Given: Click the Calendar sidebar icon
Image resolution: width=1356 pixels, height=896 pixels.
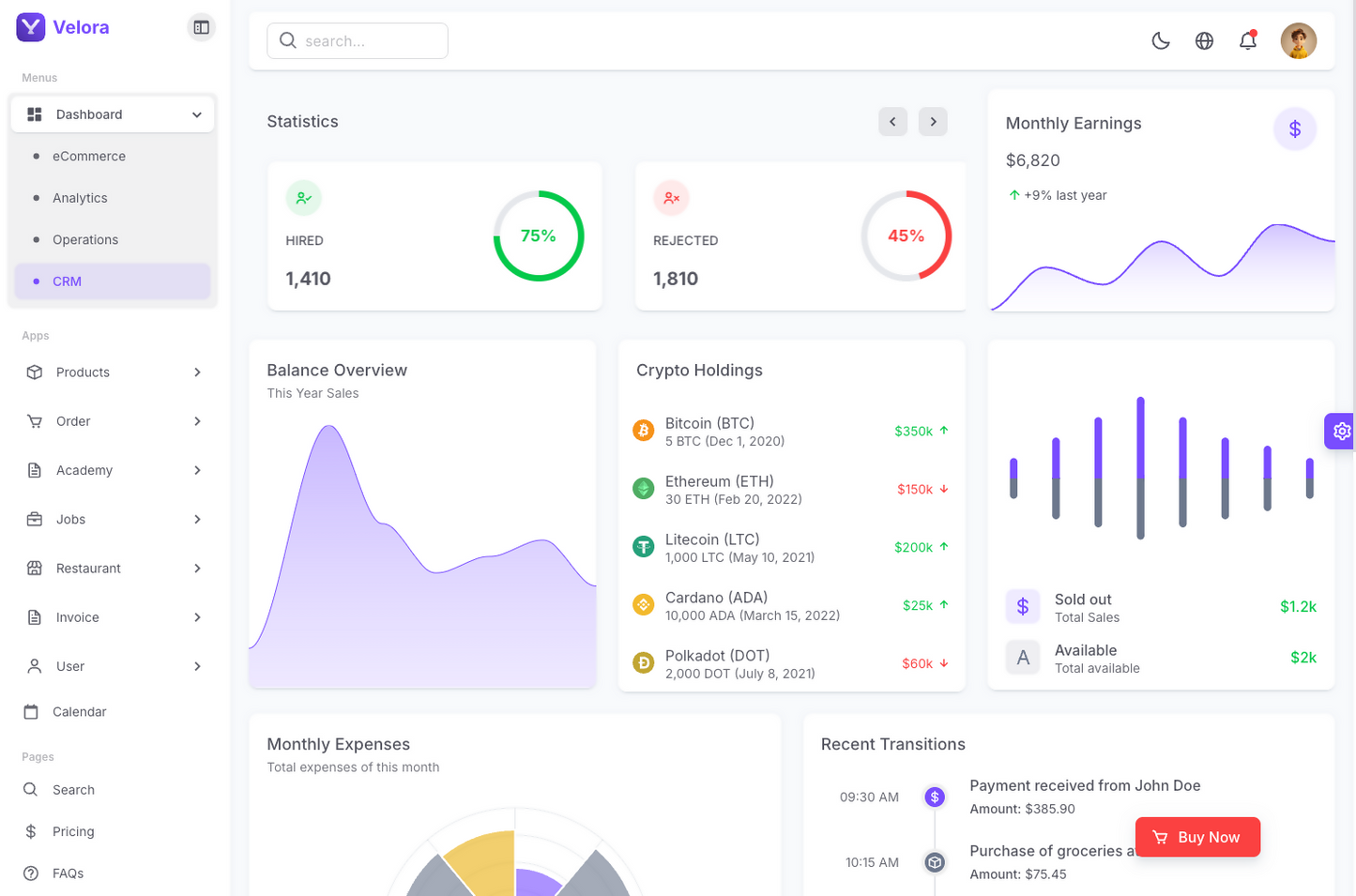Looking at the screenshot, I should 31,711.
